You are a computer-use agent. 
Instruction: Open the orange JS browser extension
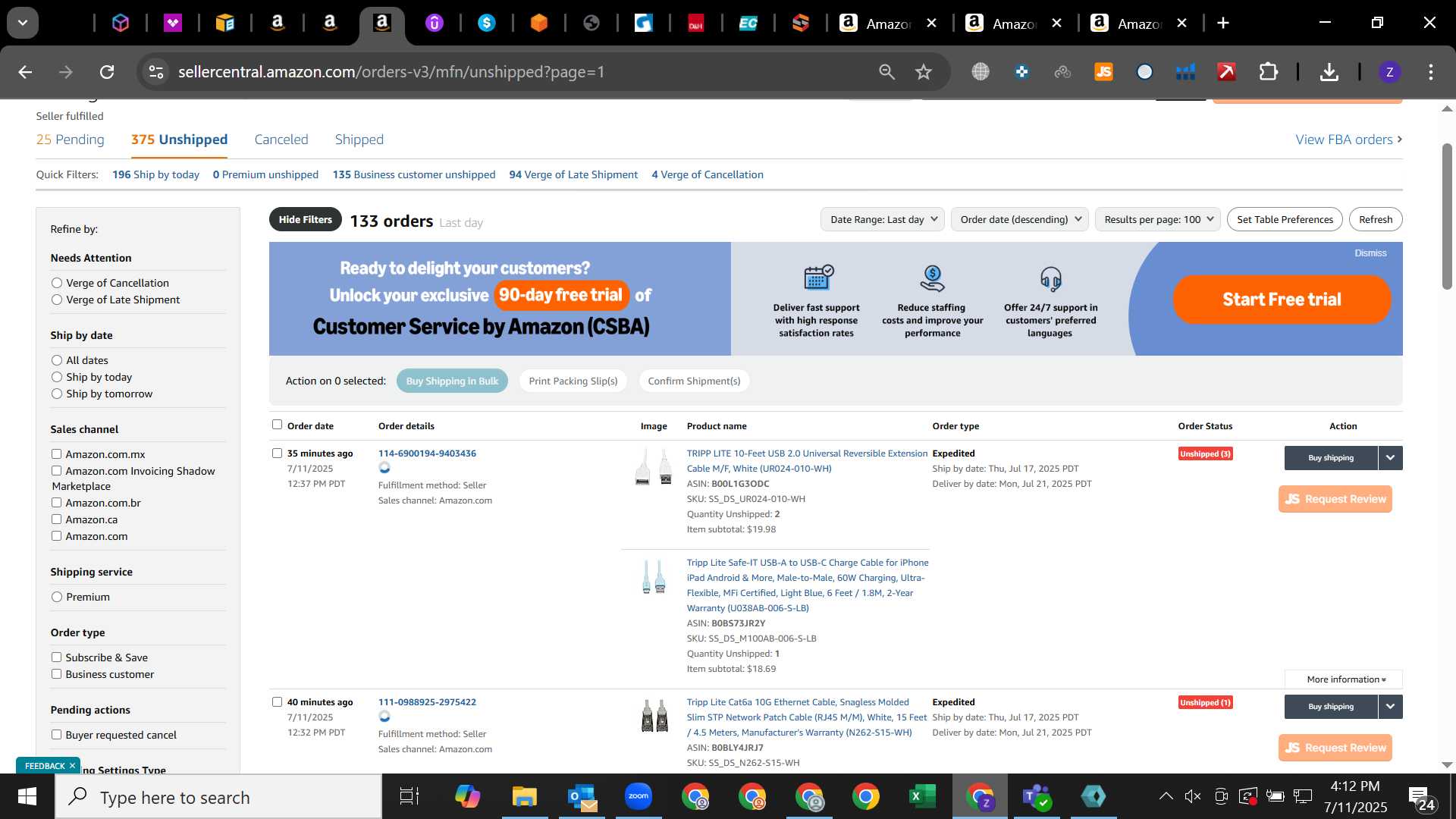pos(1103,72)
